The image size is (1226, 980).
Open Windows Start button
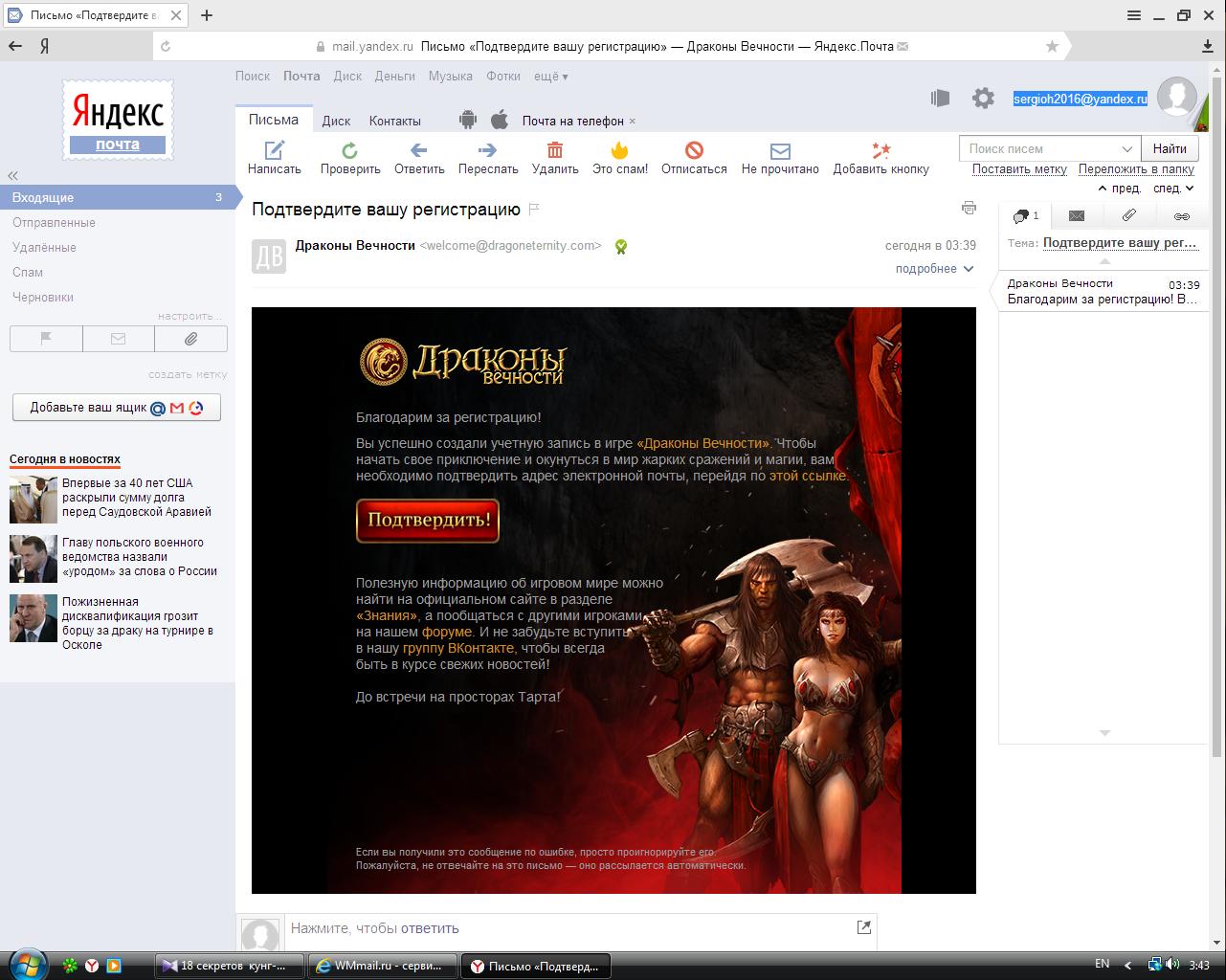tap(27, 965)
